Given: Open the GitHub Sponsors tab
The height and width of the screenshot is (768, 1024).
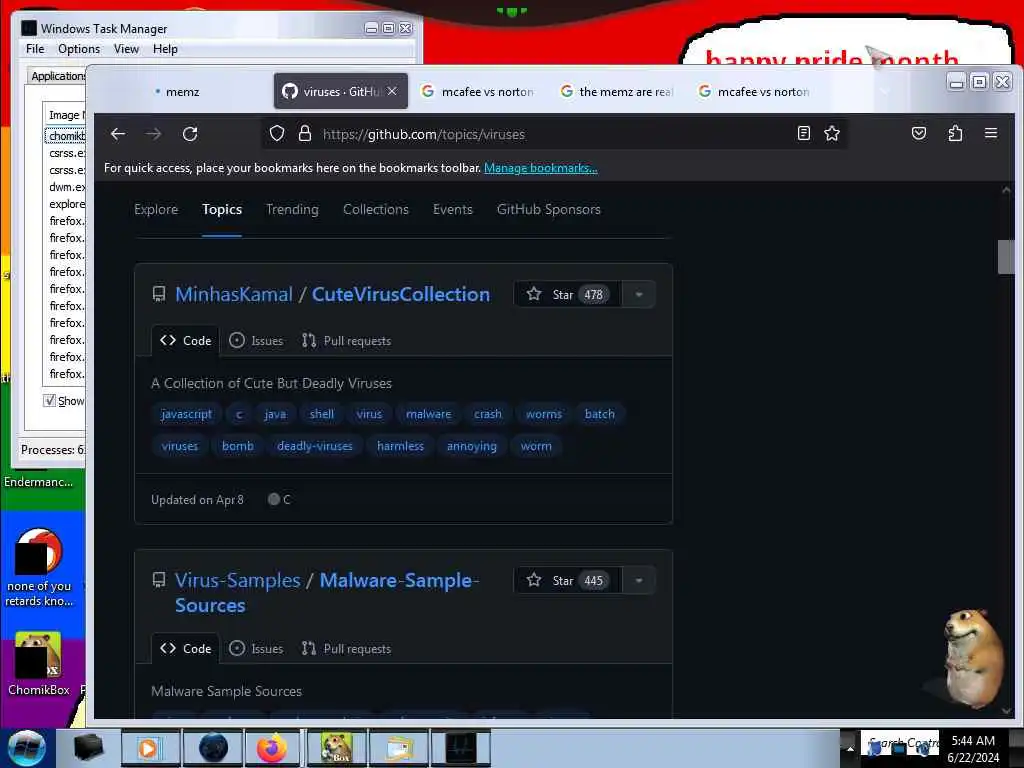Looking at the screenshot, I should 549,209.
